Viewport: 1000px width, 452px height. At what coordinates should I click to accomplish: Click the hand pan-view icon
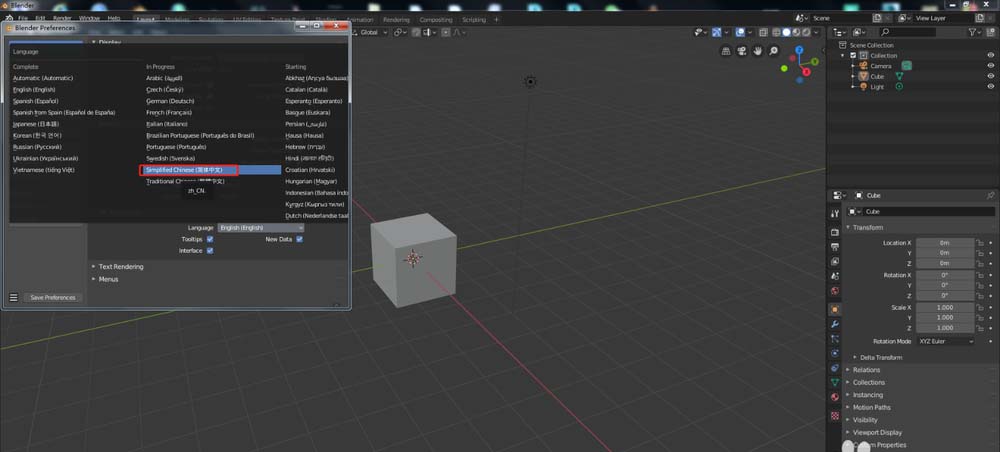[x=758, y=51]
